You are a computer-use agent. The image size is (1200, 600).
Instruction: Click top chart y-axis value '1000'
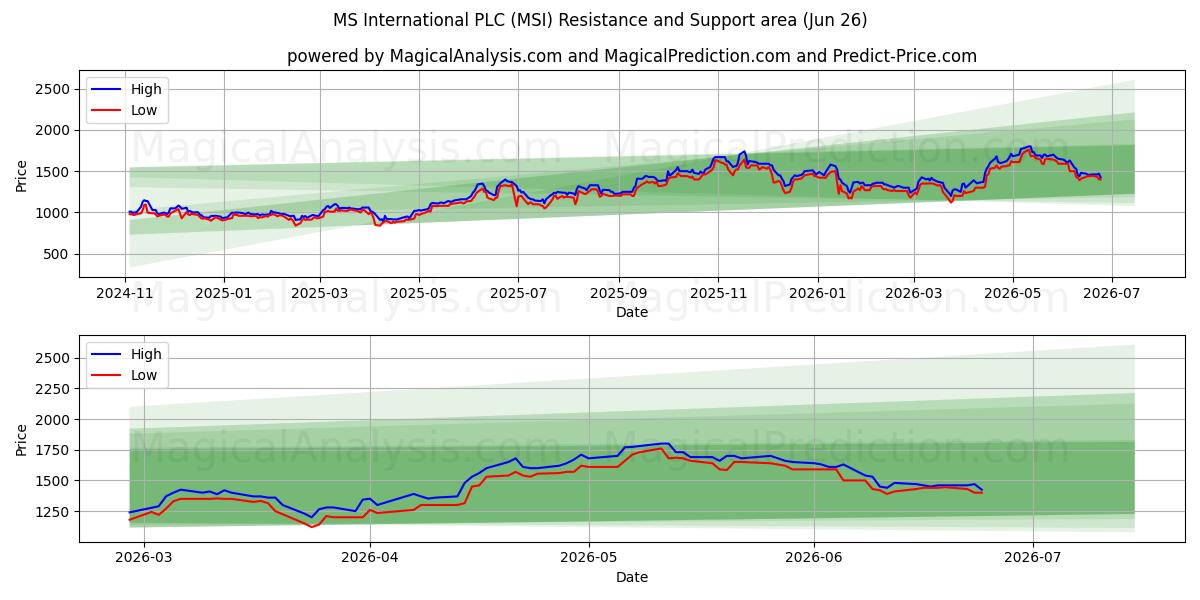(x=52, y=213)
